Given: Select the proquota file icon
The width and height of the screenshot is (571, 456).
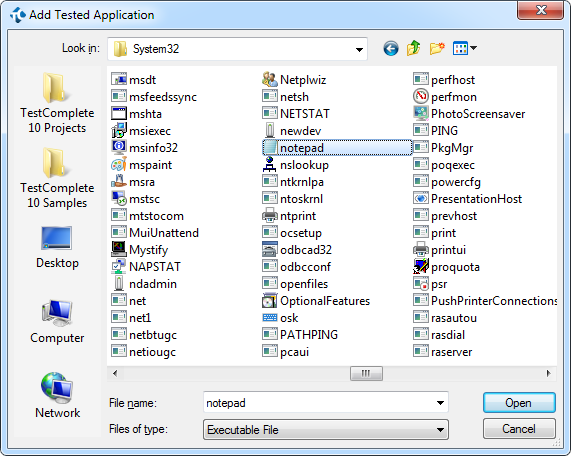Looking at the screenshot, I should [421, 267].
